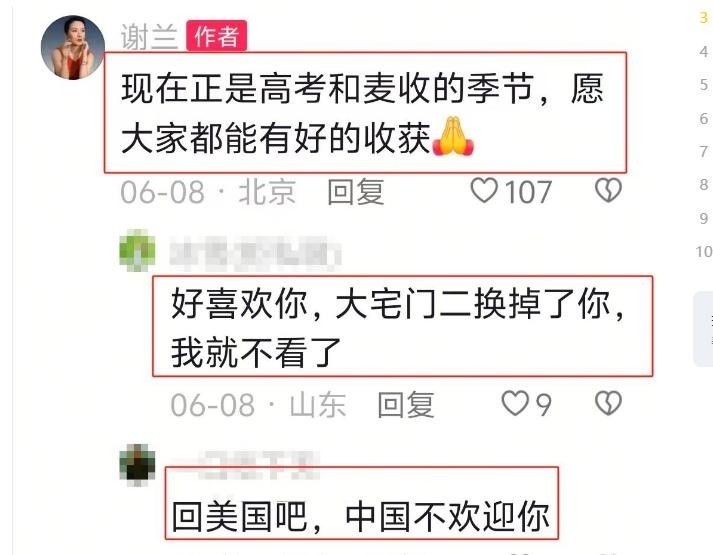Open username 谢兰 profile link

pos(149,36)
